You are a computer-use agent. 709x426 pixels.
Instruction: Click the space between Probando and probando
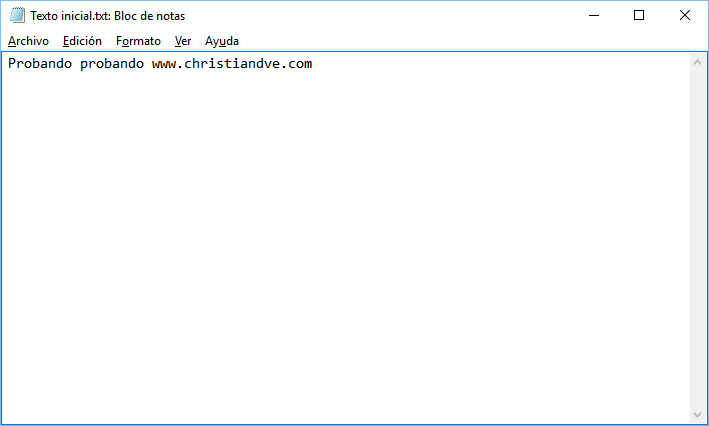[76, 64]
